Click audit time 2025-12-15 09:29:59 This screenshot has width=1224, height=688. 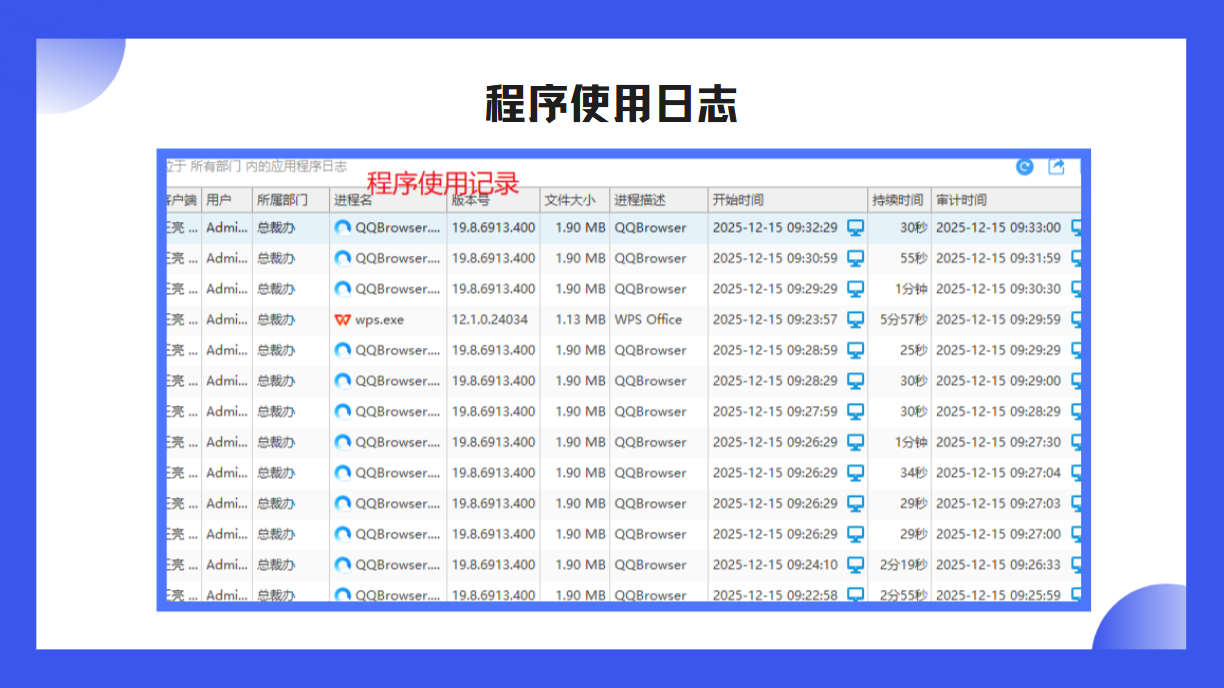pyautogui.click(x=998, y=320)
